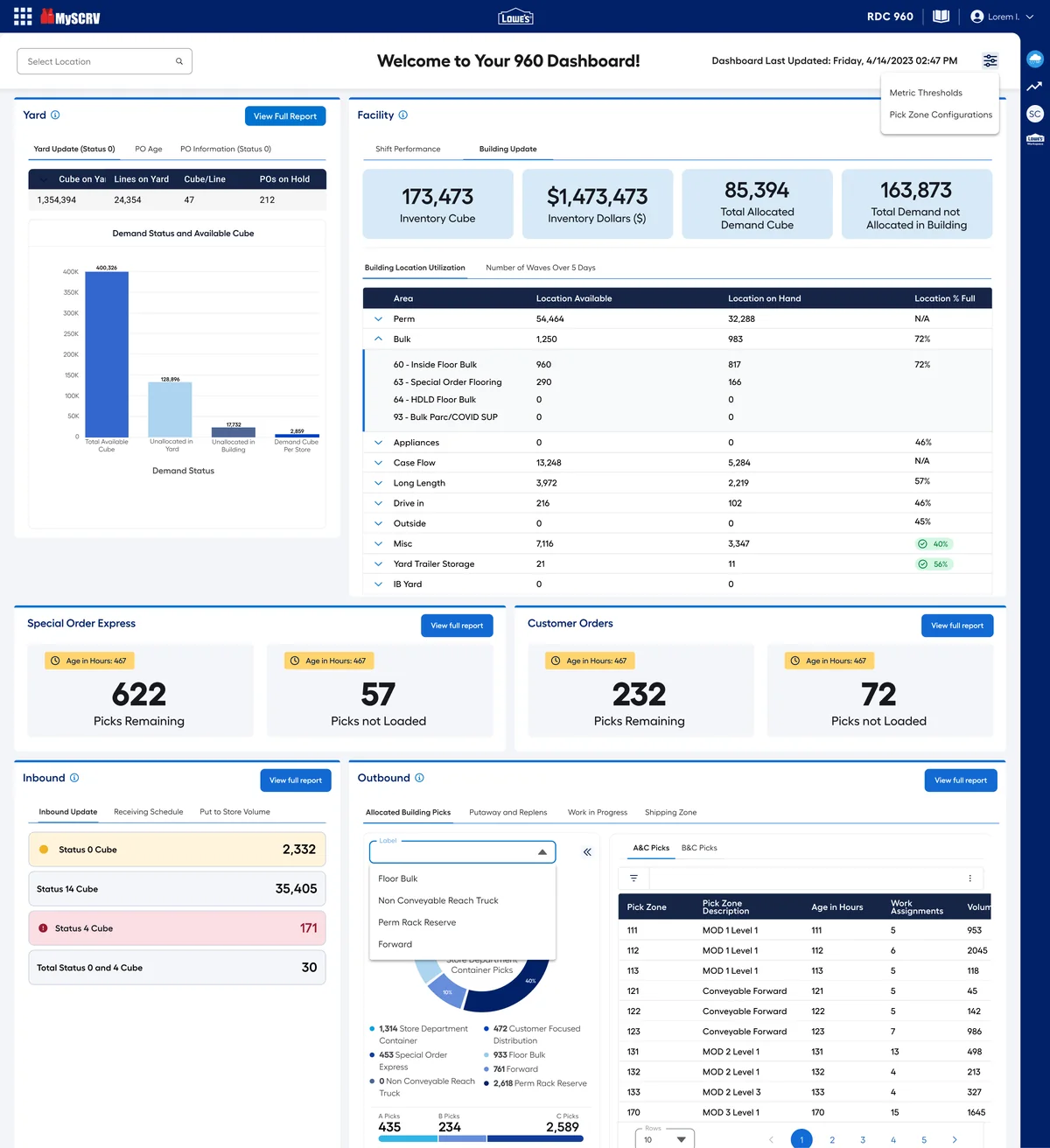The width and height of the screenshot is (1050, 1148).
Task: Open the dashboard settings sliders icon
Action: click(x=990, y=60)
